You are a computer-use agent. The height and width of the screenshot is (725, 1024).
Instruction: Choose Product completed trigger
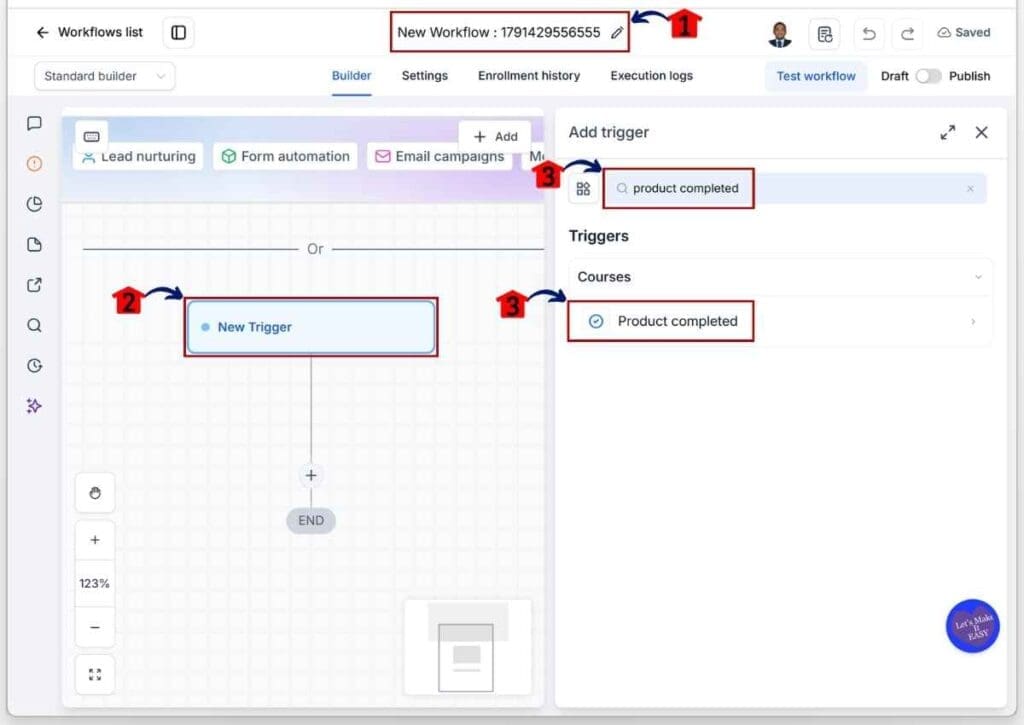pos(780,321)
